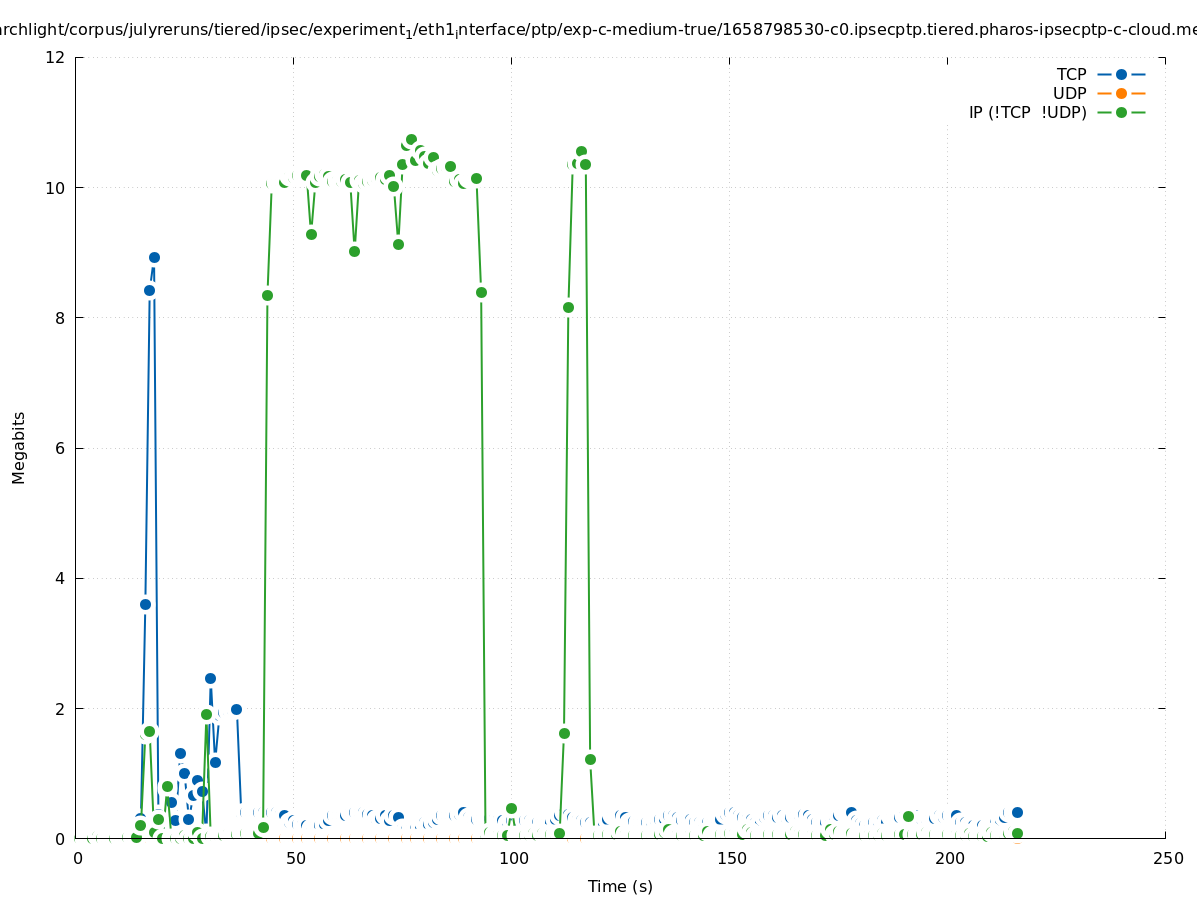Click the 100 tick label on x-axis

coord(513,858)
